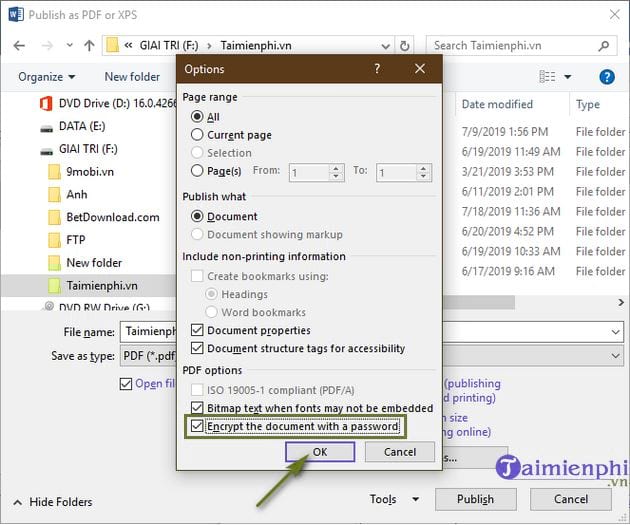This screenshot has height=525, width=630.
Task: Select the All page range radio
Action: tap(197, 116)
